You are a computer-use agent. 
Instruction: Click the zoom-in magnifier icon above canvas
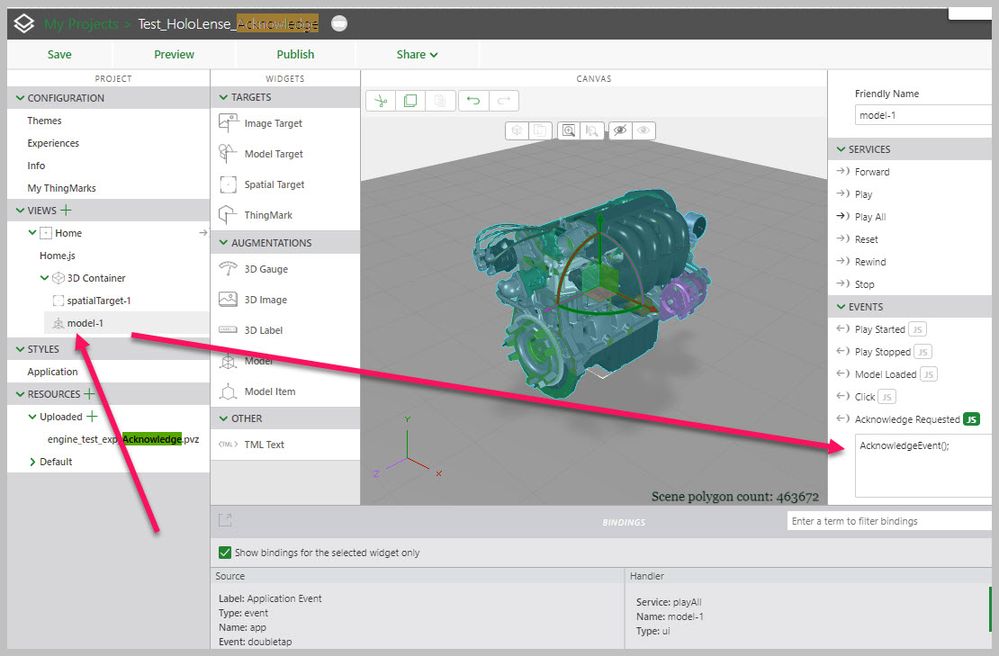tap(568, 130)
